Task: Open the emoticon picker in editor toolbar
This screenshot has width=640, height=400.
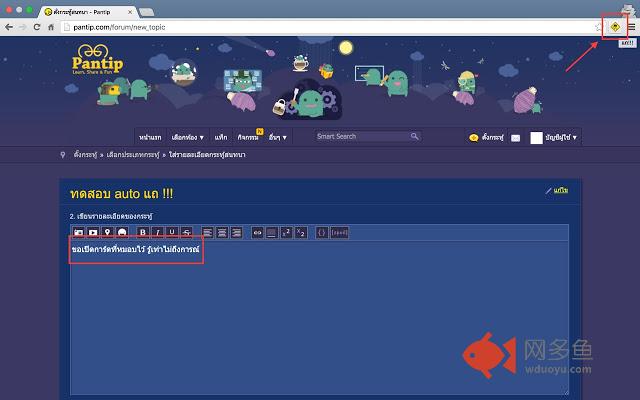Action: tap(122, 233)
